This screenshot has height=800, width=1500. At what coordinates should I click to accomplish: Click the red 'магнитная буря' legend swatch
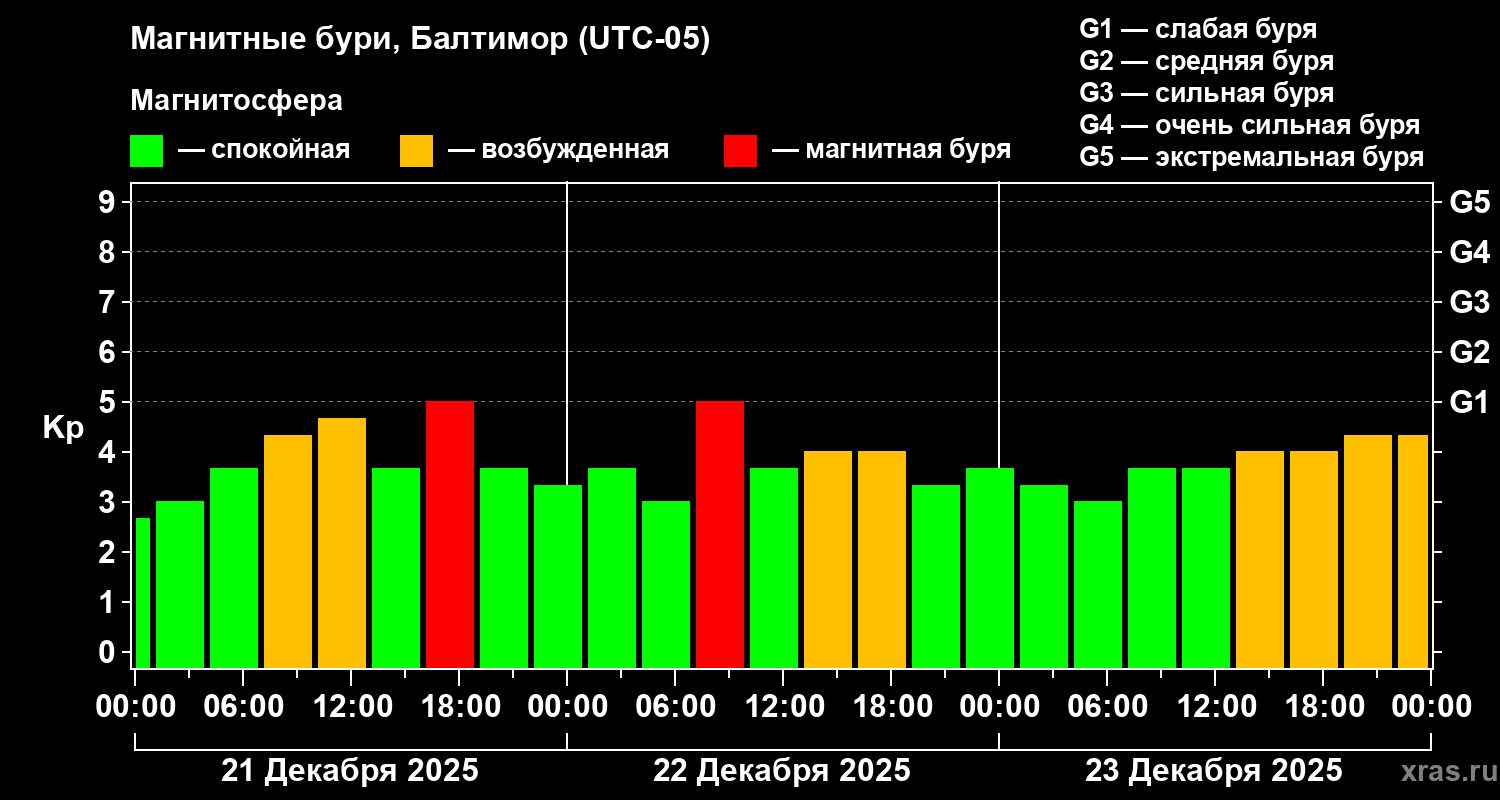740,150
